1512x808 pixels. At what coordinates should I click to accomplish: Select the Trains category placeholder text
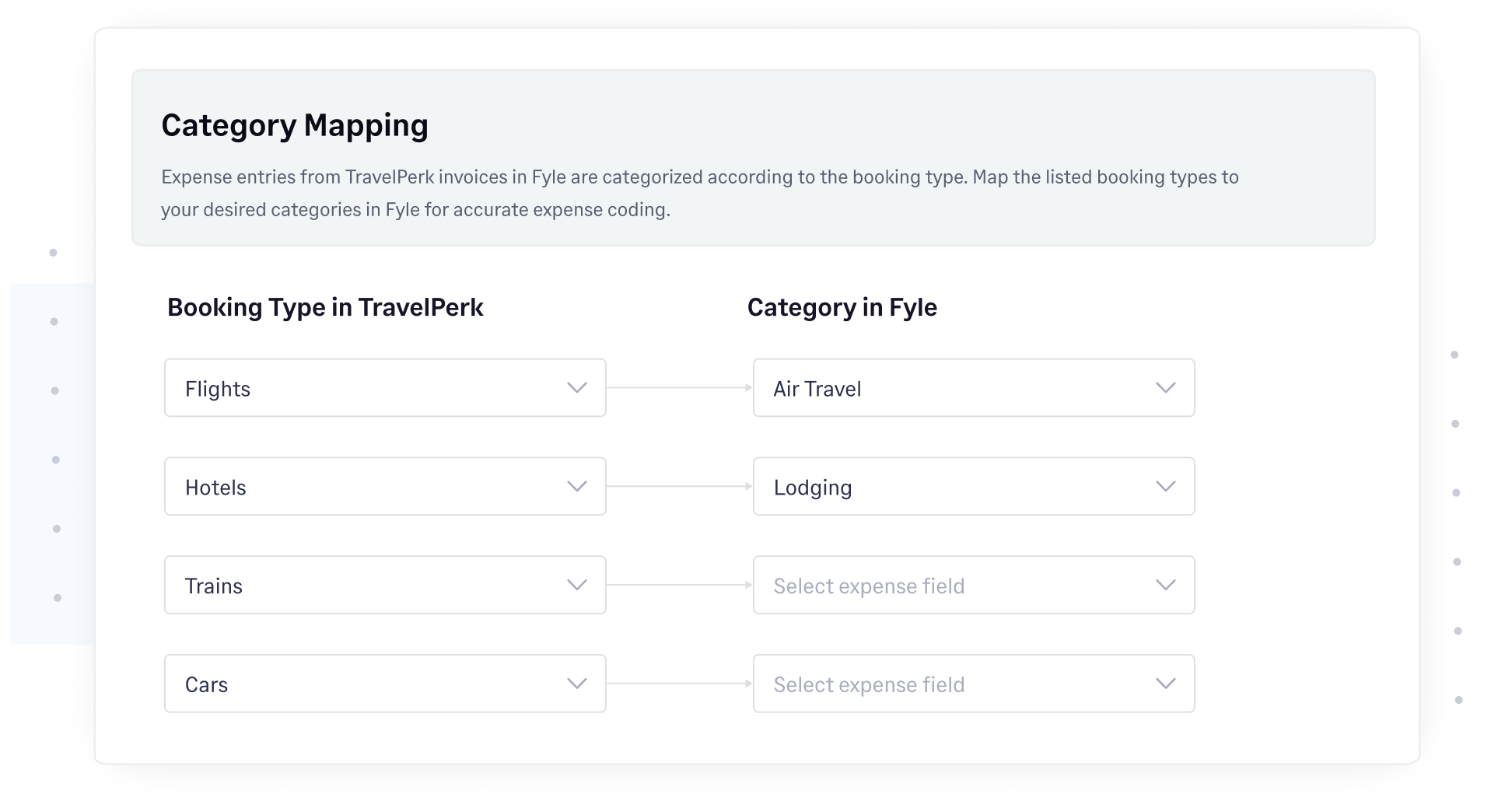coord(868,586)
